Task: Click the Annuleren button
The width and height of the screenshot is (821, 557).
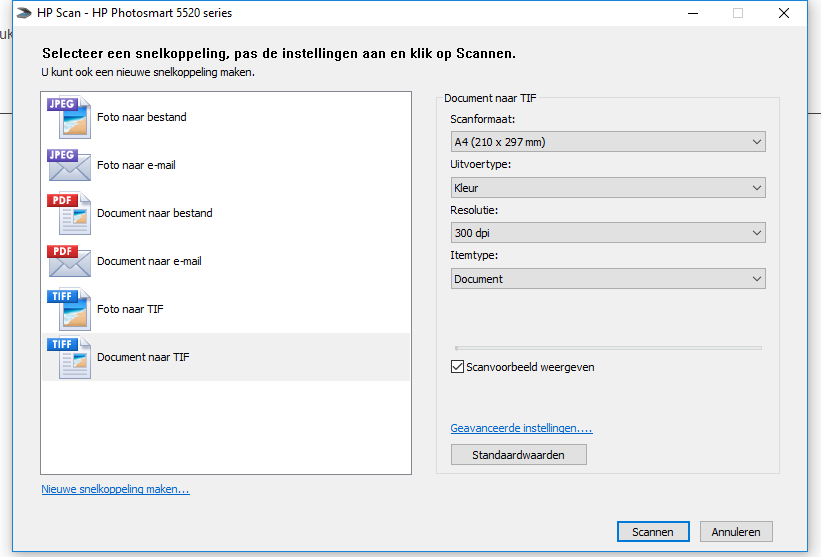Action: click(x=736, y=532)
